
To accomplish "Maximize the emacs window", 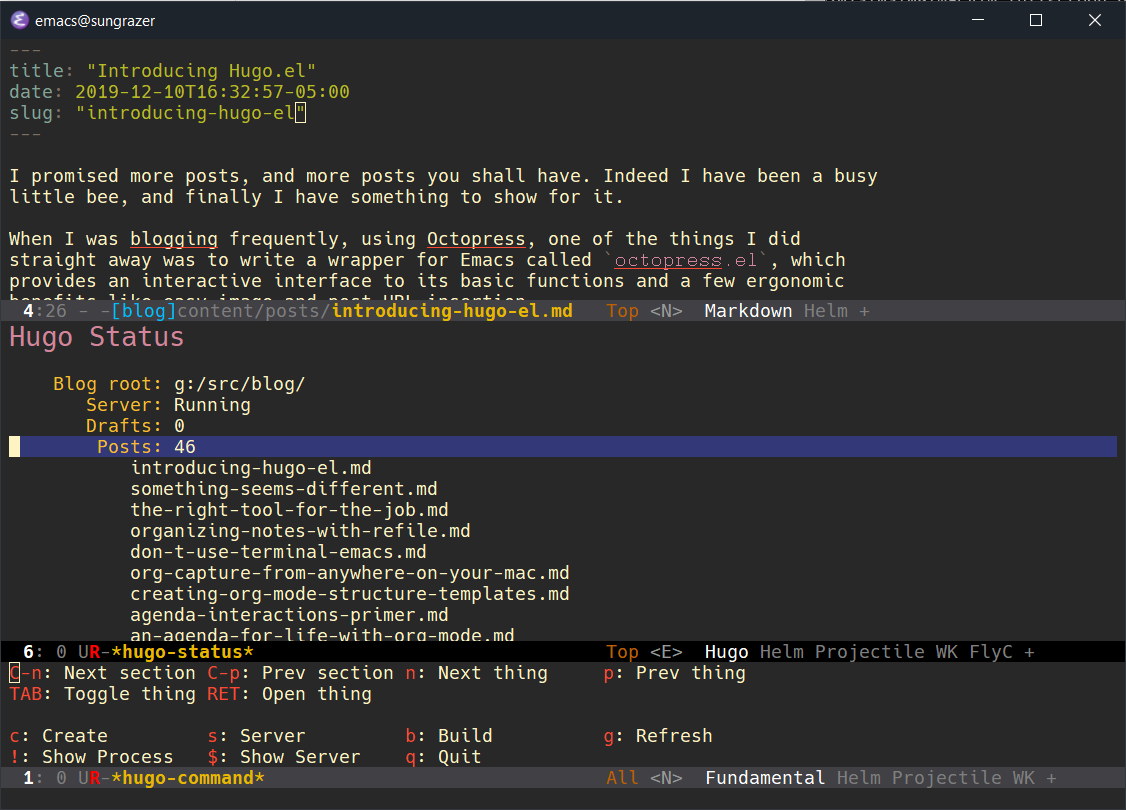I will (1036, 20).
